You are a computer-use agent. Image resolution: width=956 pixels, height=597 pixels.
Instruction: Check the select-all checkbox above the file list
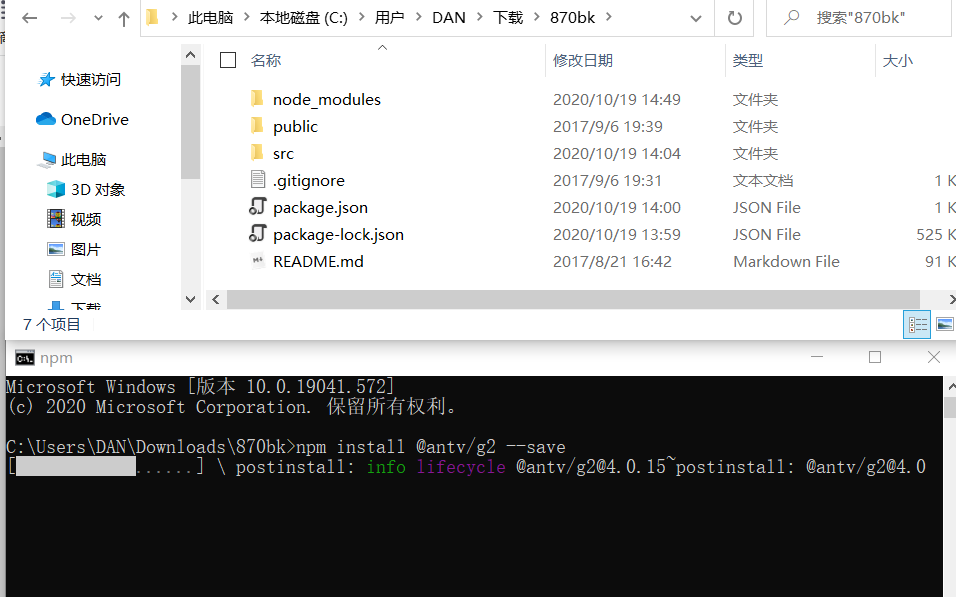point(228,60)
